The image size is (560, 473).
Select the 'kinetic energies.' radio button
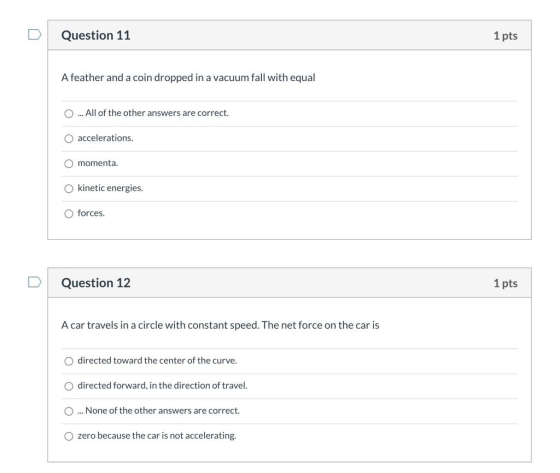(69, 189)
